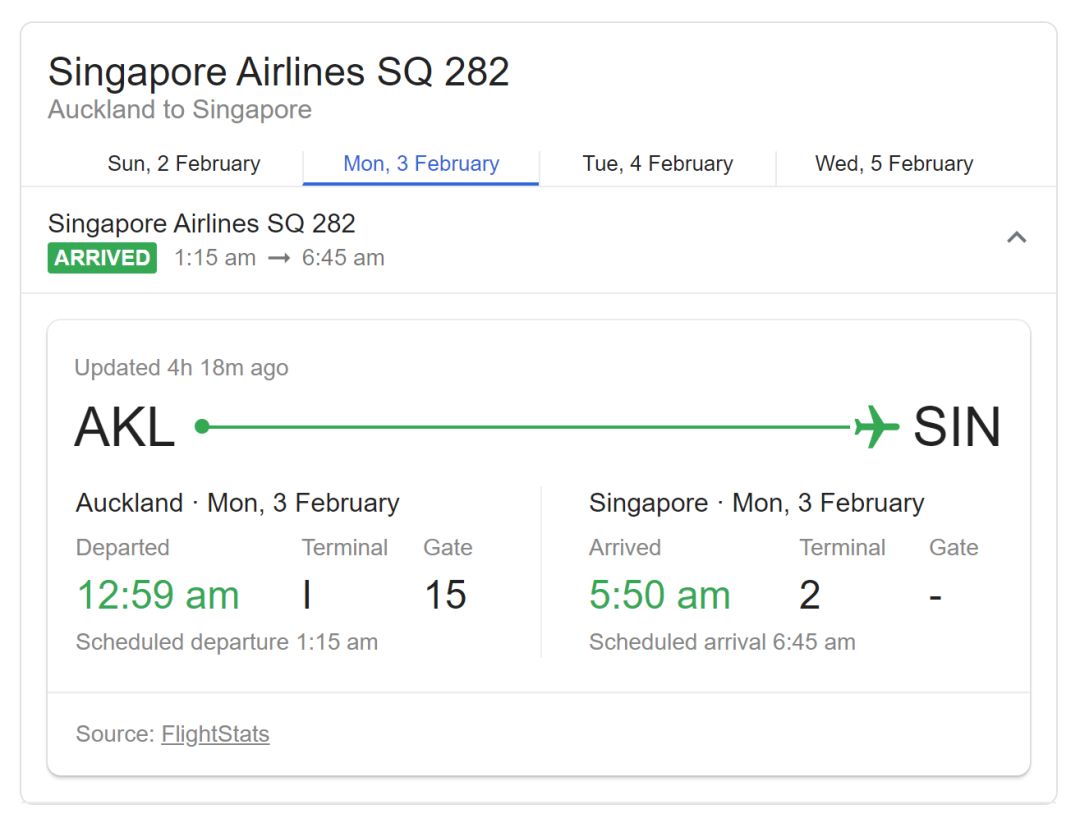Viewport: 1080px width, 814px height.
Task: Click the Auckland to Singapore subtitle
Action: 180,110
